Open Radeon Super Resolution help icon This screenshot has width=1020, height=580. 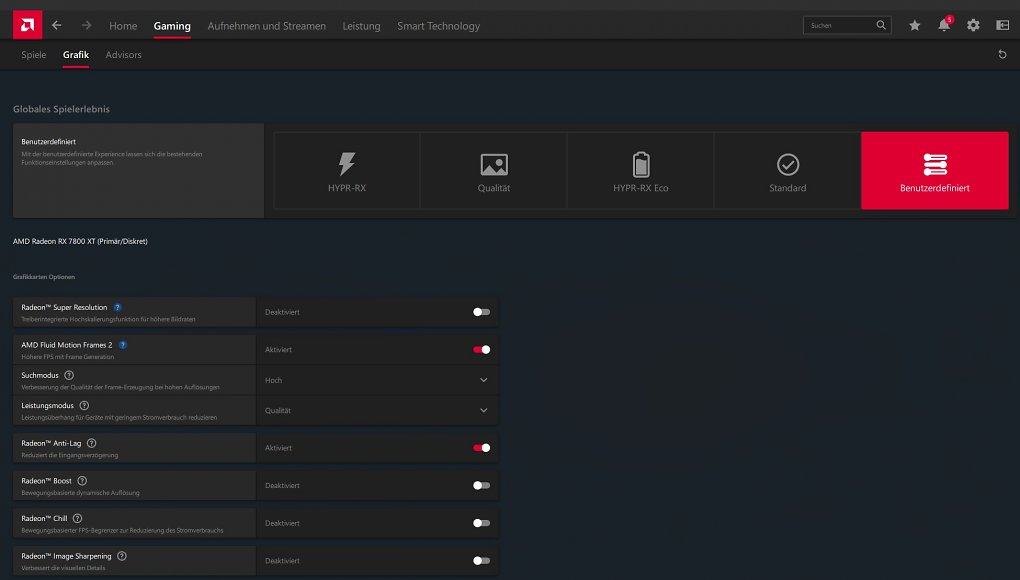[x=118, y=308]
